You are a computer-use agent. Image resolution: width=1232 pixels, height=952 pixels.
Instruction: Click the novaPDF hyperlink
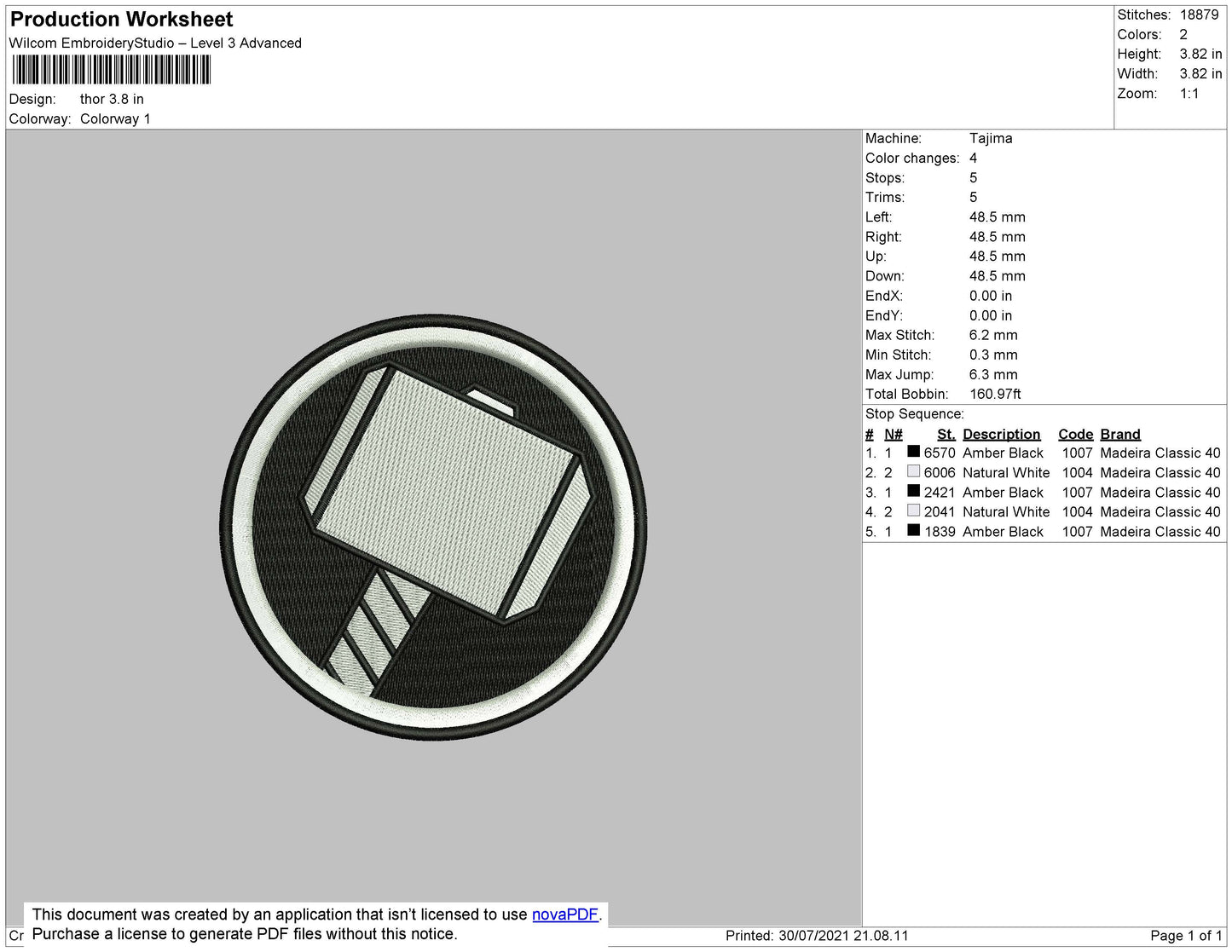[565, 914]
